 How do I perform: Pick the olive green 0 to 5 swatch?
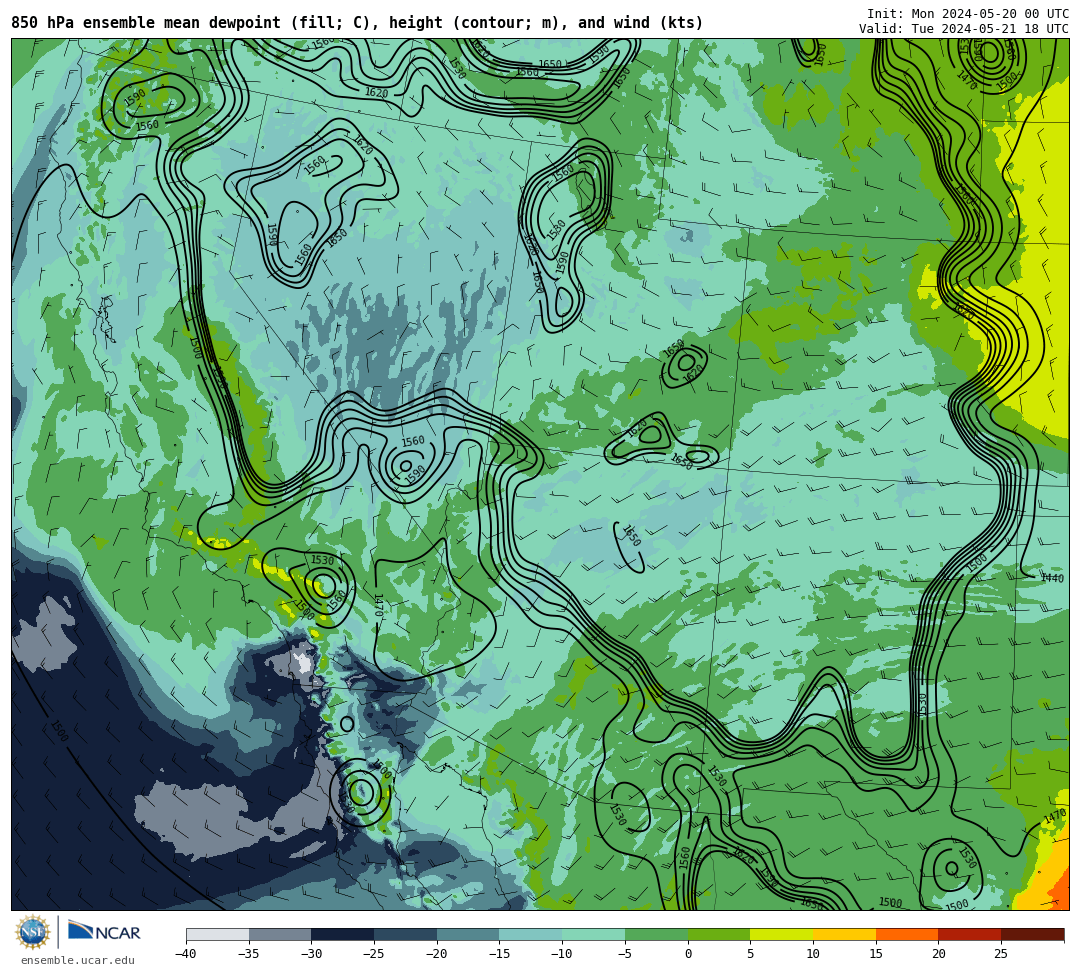click(719, 934)
